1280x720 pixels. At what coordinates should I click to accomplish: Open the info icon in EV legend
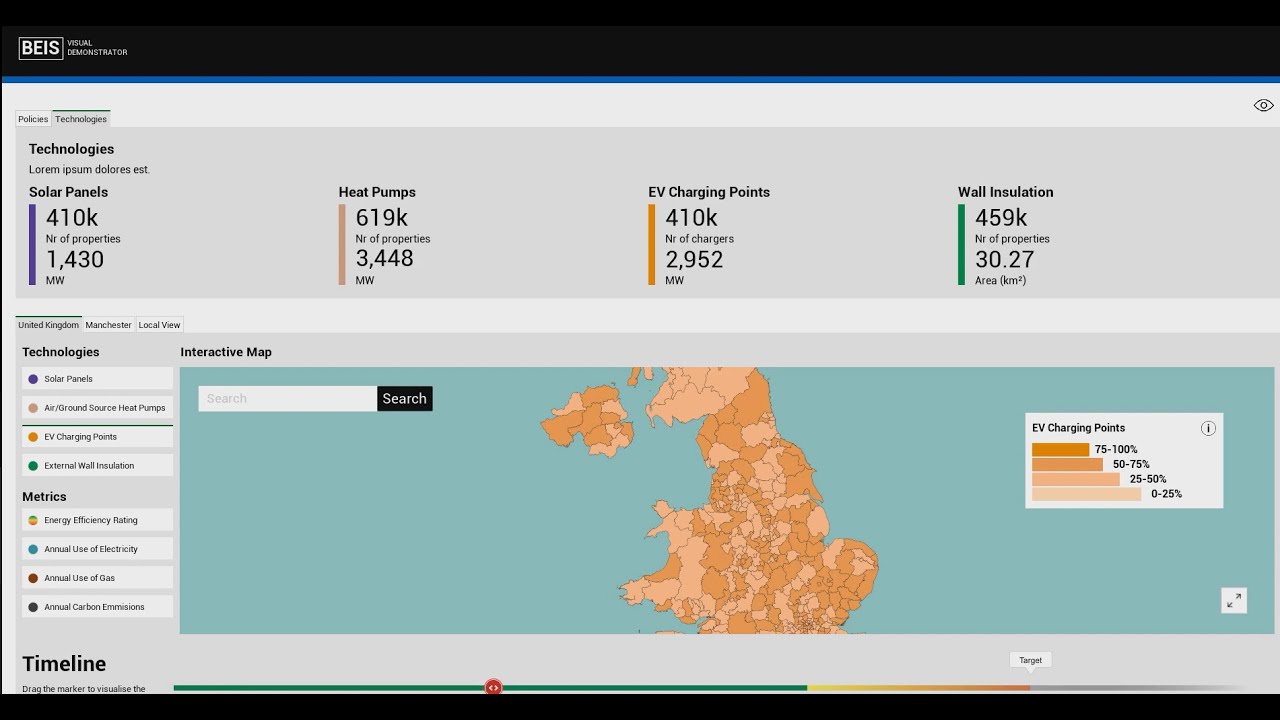pyautogui.click(x=1208, y=428)
